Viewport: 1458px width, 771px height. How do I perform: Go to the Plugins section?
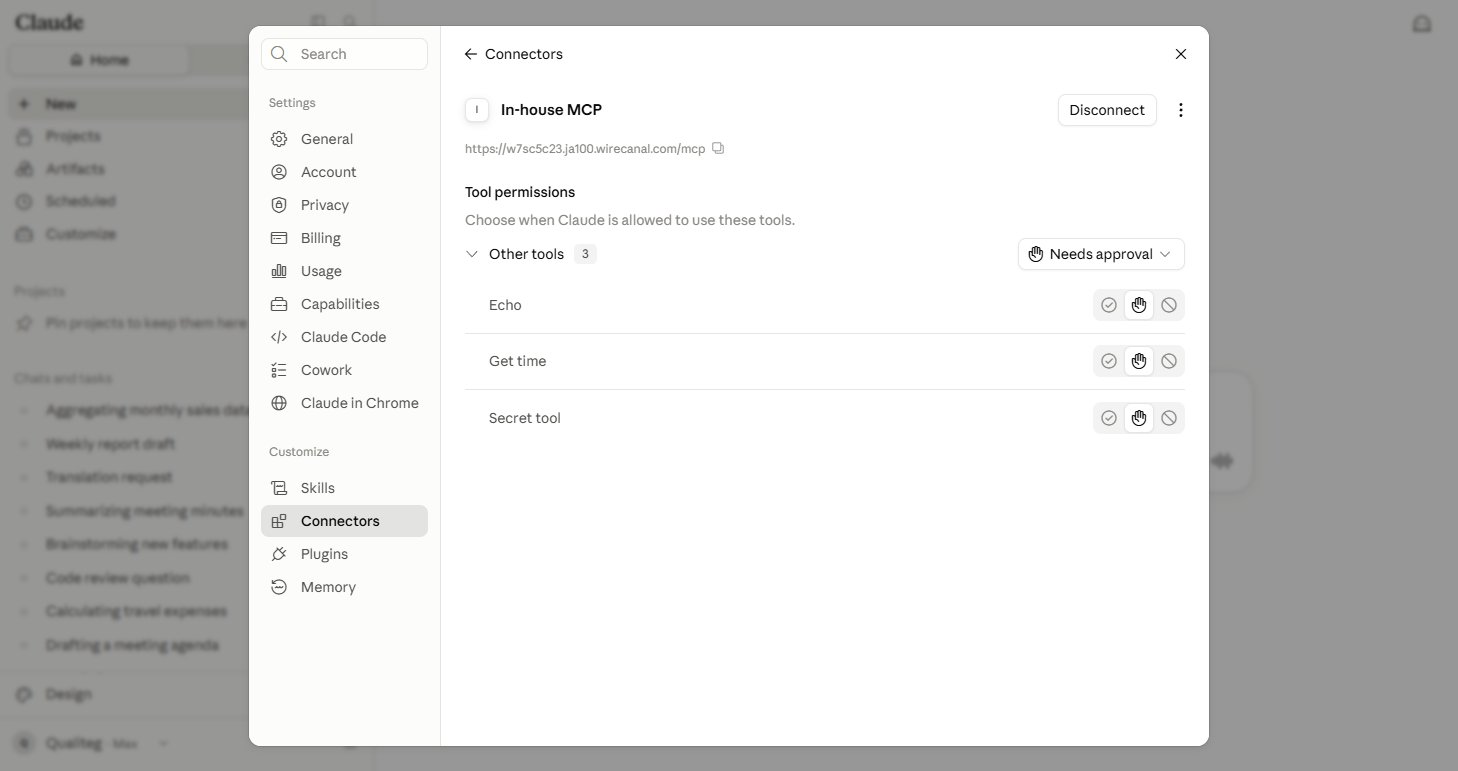pos(344,554)
